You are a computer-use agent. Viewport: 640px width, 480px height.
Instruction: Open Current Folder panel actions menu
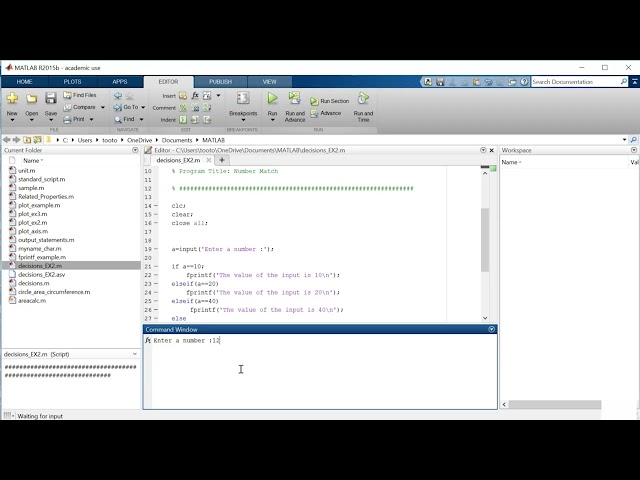point(135,150)
